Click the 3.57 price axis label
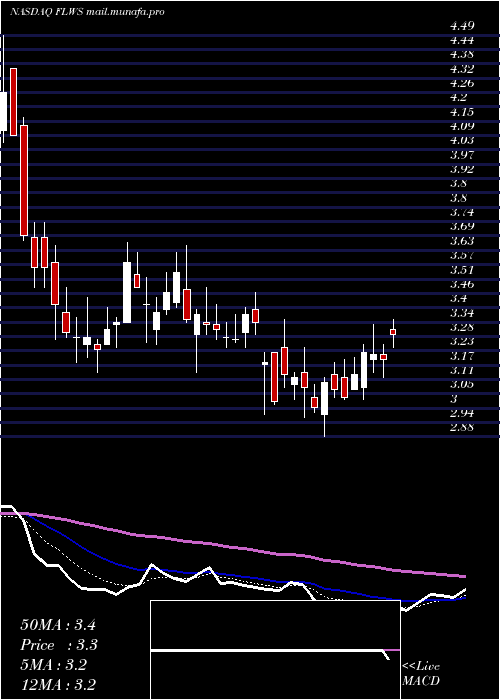 [462, 255]
